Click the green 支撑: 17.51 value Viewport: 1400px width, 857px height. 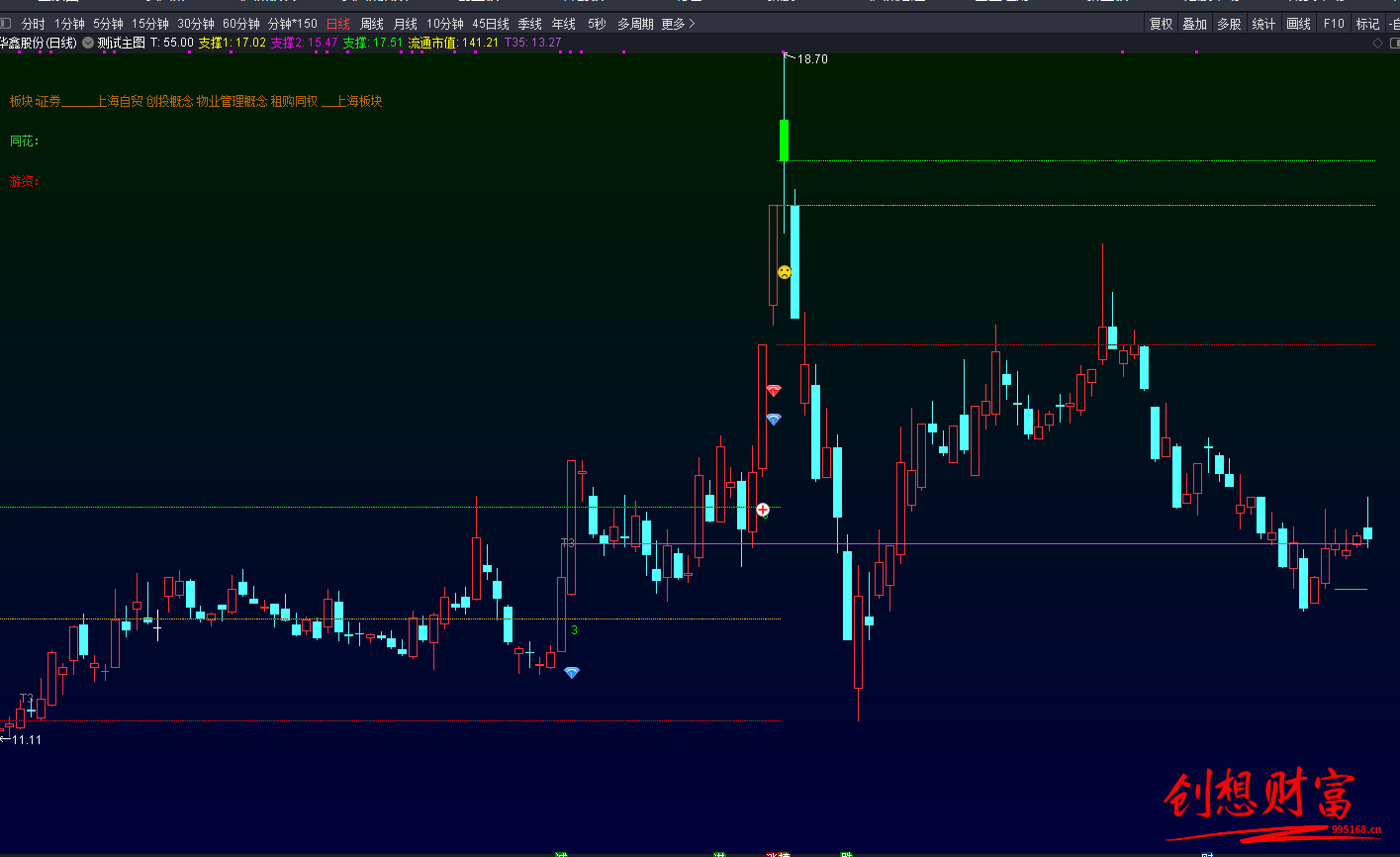point(373,43)
